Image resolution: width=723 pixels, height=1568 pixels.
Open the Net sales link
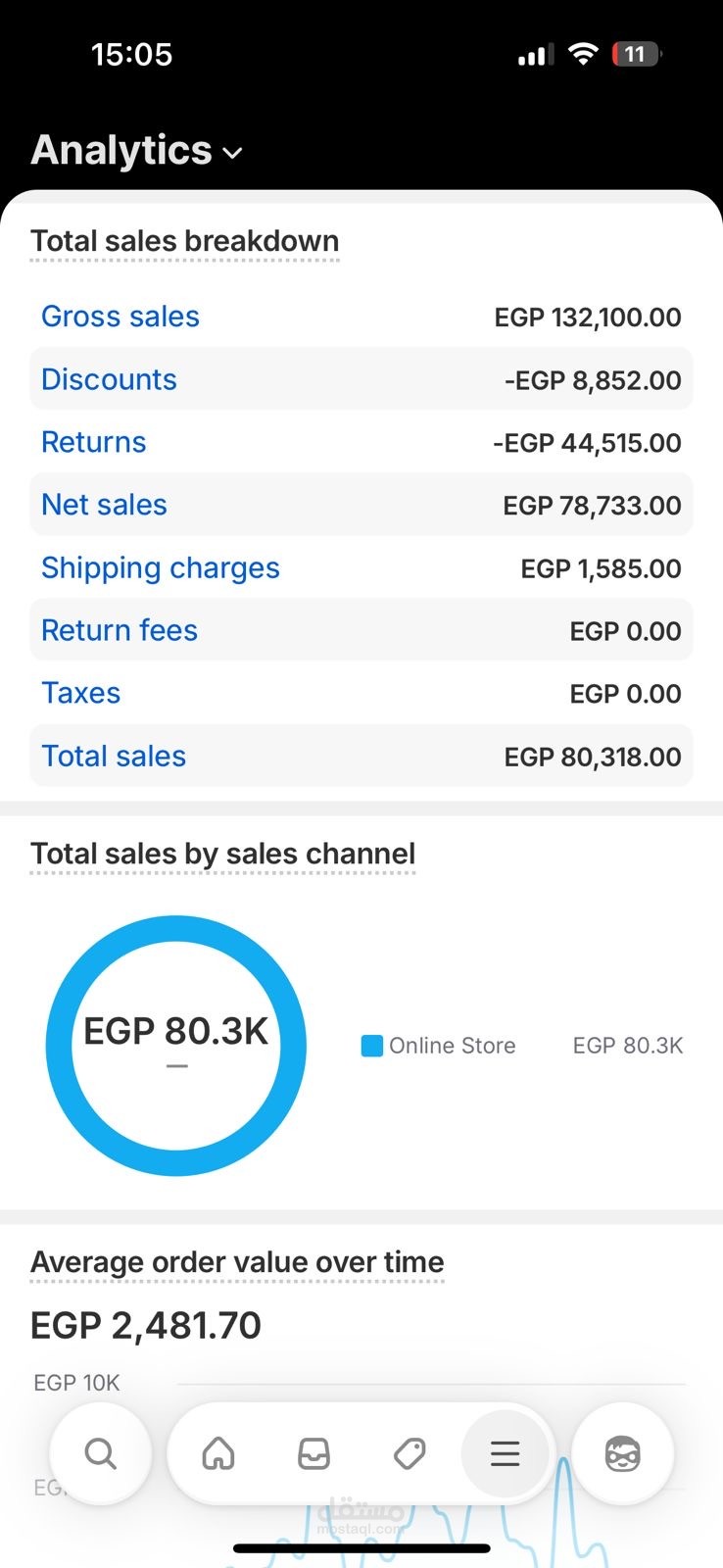pyautogui.click(x=104, y=505)
